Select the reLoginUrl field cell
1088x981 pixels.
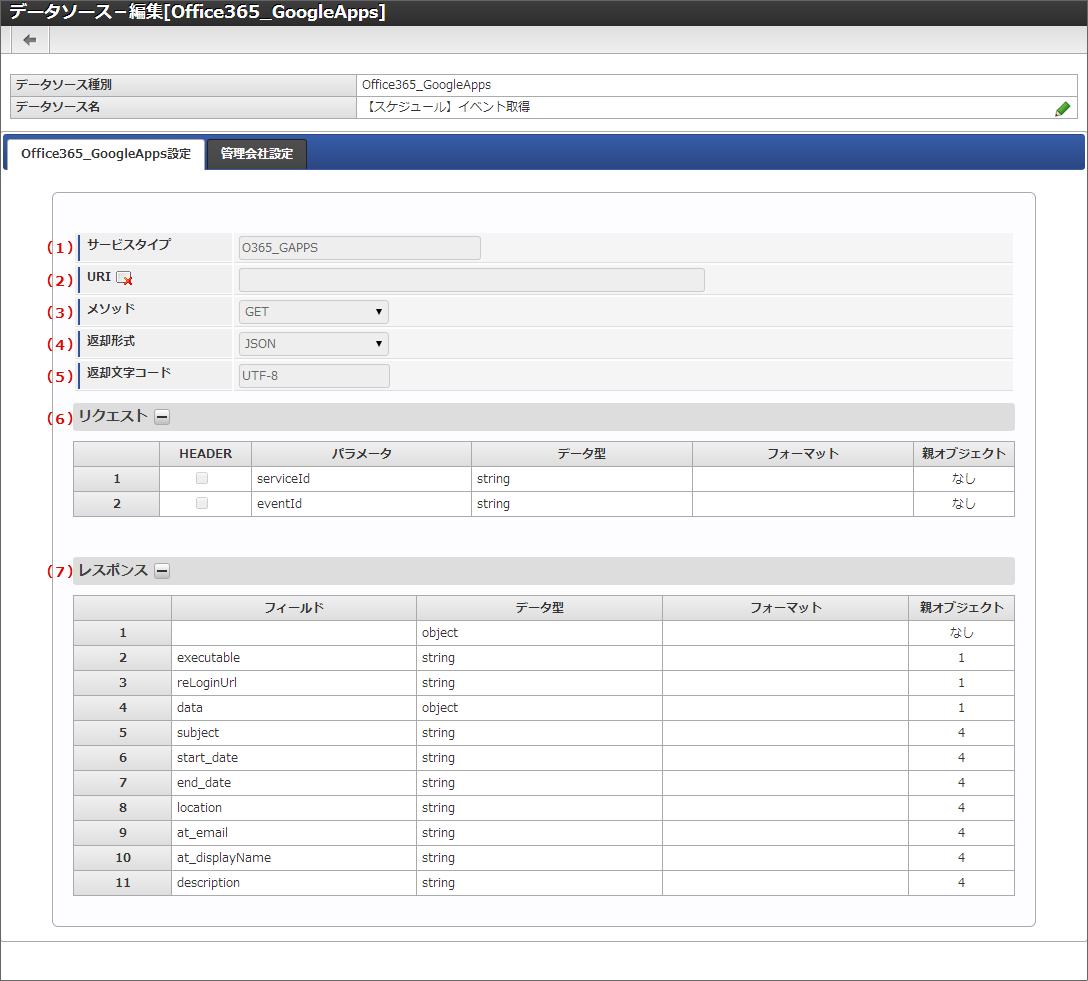tap(294, 683)
